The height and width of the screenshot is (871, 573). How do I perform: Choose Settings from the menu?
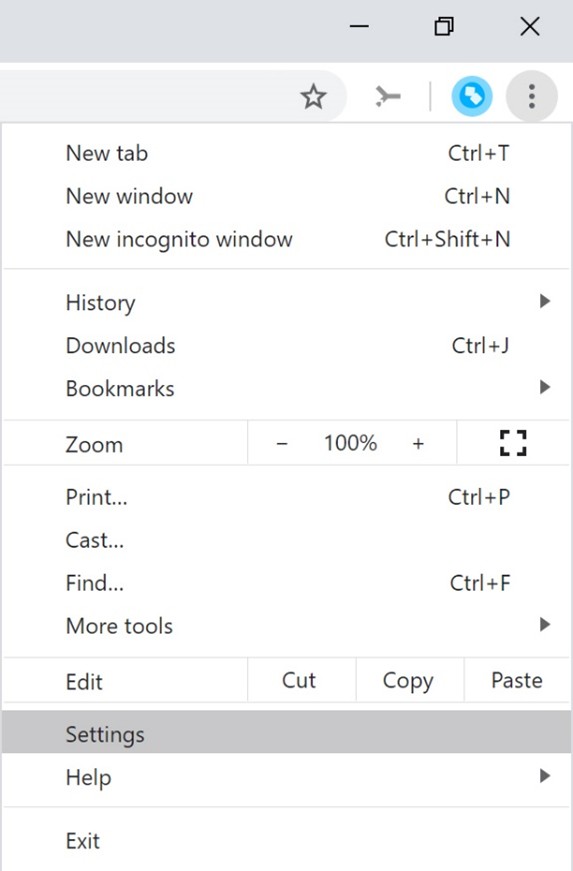click(286, 732)
